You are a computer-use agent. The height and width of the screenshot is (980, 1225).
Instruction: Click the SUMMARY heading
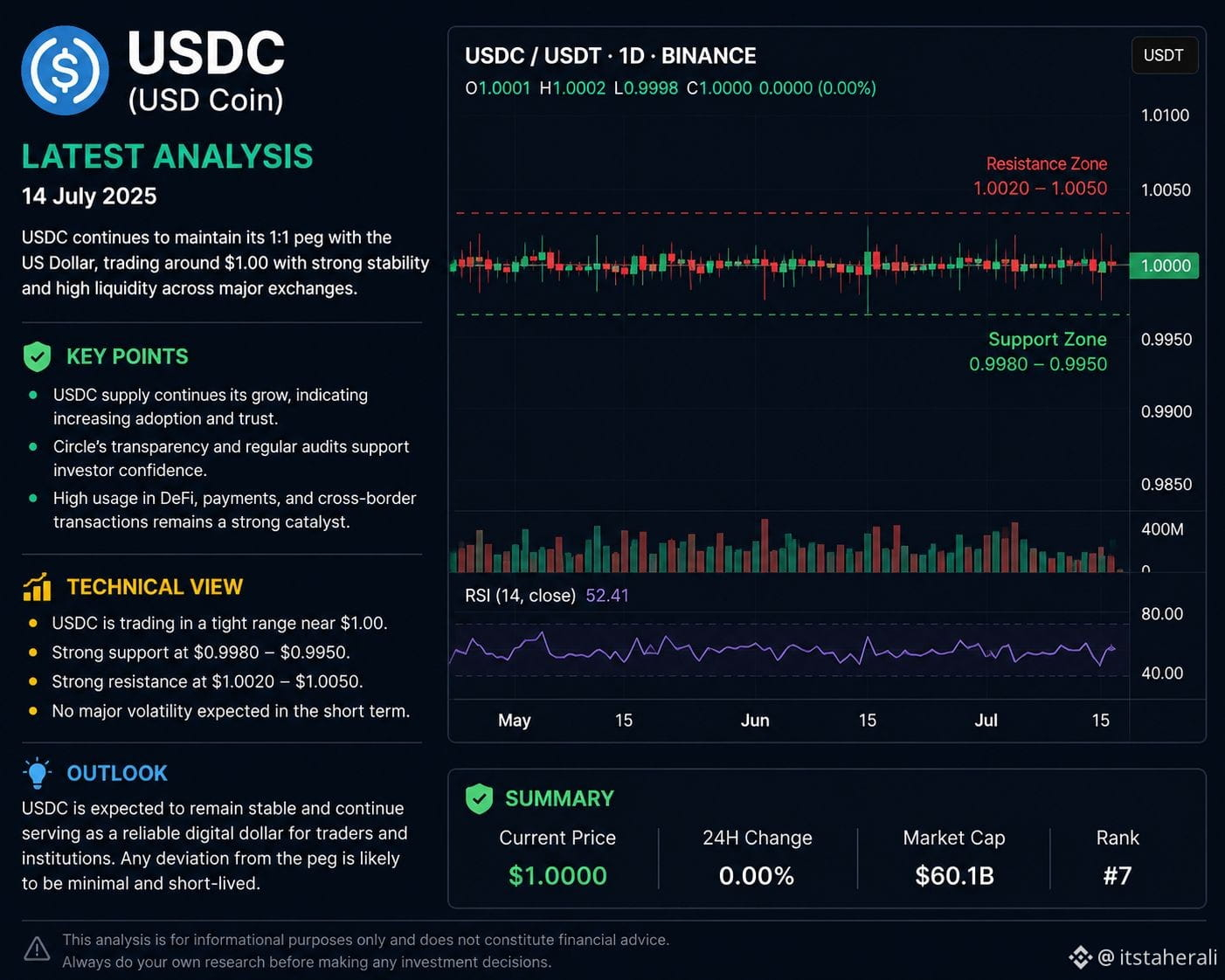[x=559, y=799]
